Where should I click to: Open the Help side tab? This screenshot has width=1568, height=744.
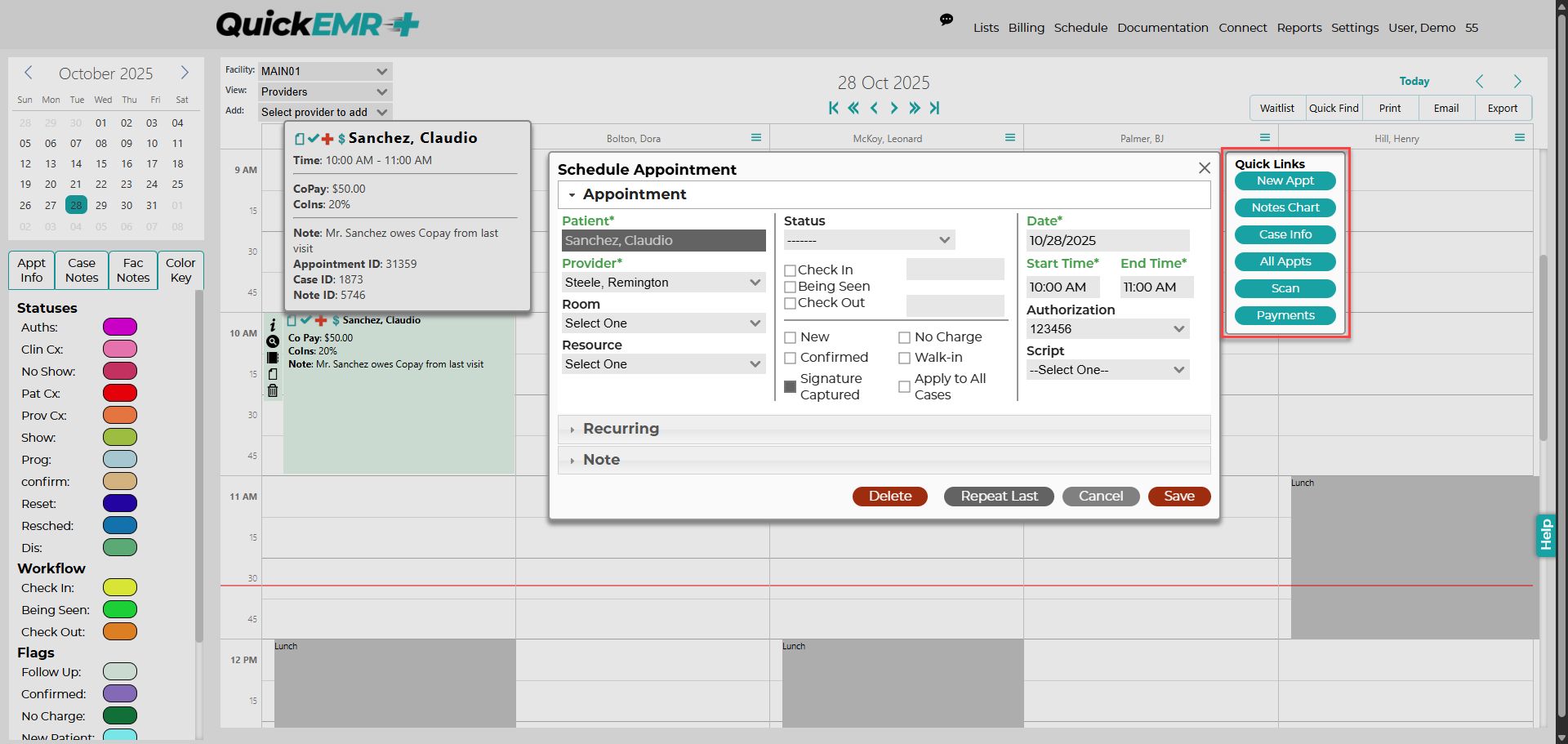click(x=1545, y=535)
